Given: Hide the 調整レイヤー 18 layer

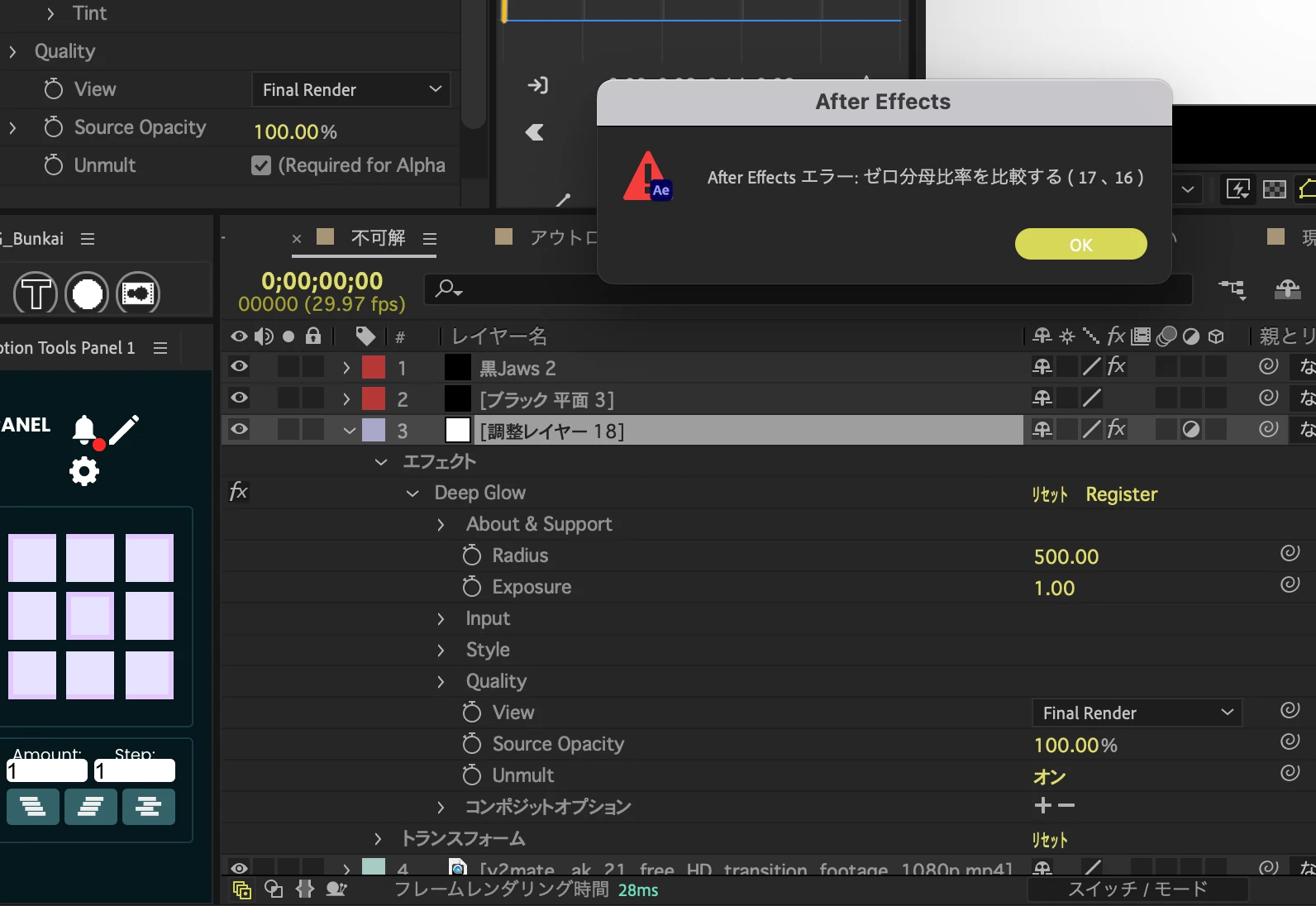Looking at the screenshot, I should tap(239, 429).
